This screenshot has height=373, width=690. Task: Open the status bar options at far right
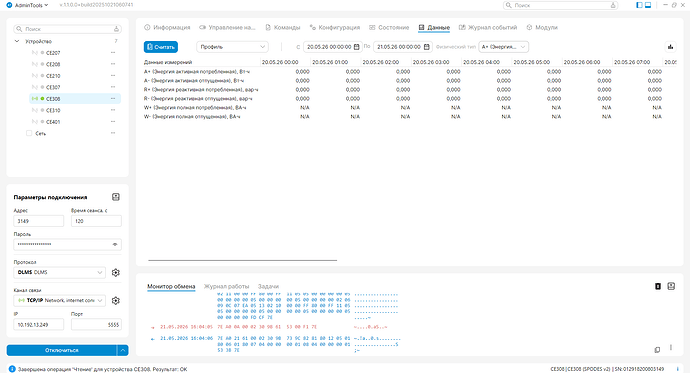[678, 369]
